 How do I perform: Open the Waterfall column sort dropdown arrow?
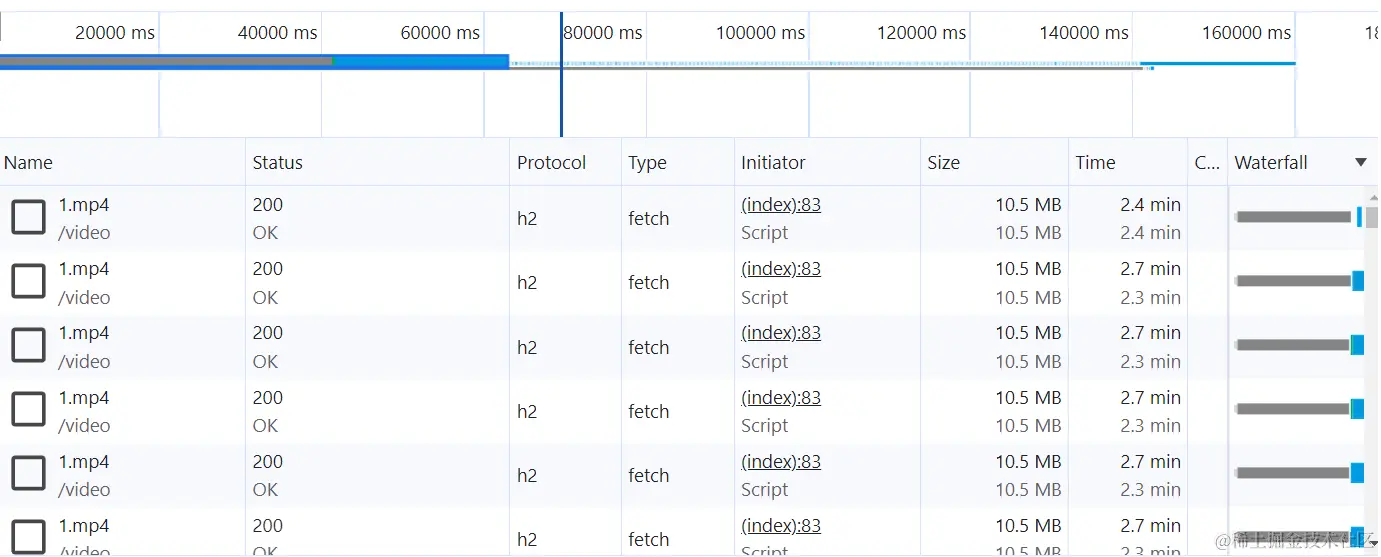[1360, 162]
